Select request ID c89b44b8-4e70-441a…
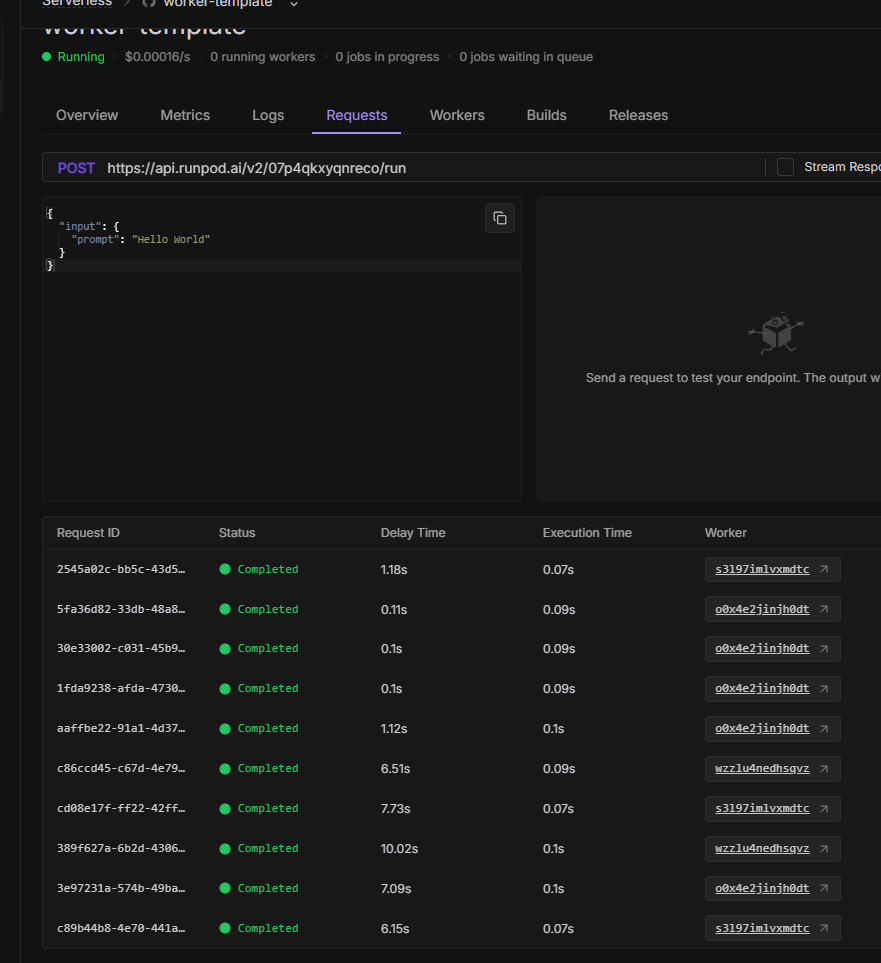Image resolution: width=881 pixels, height=963 pixels. click(x=121, y=928)
